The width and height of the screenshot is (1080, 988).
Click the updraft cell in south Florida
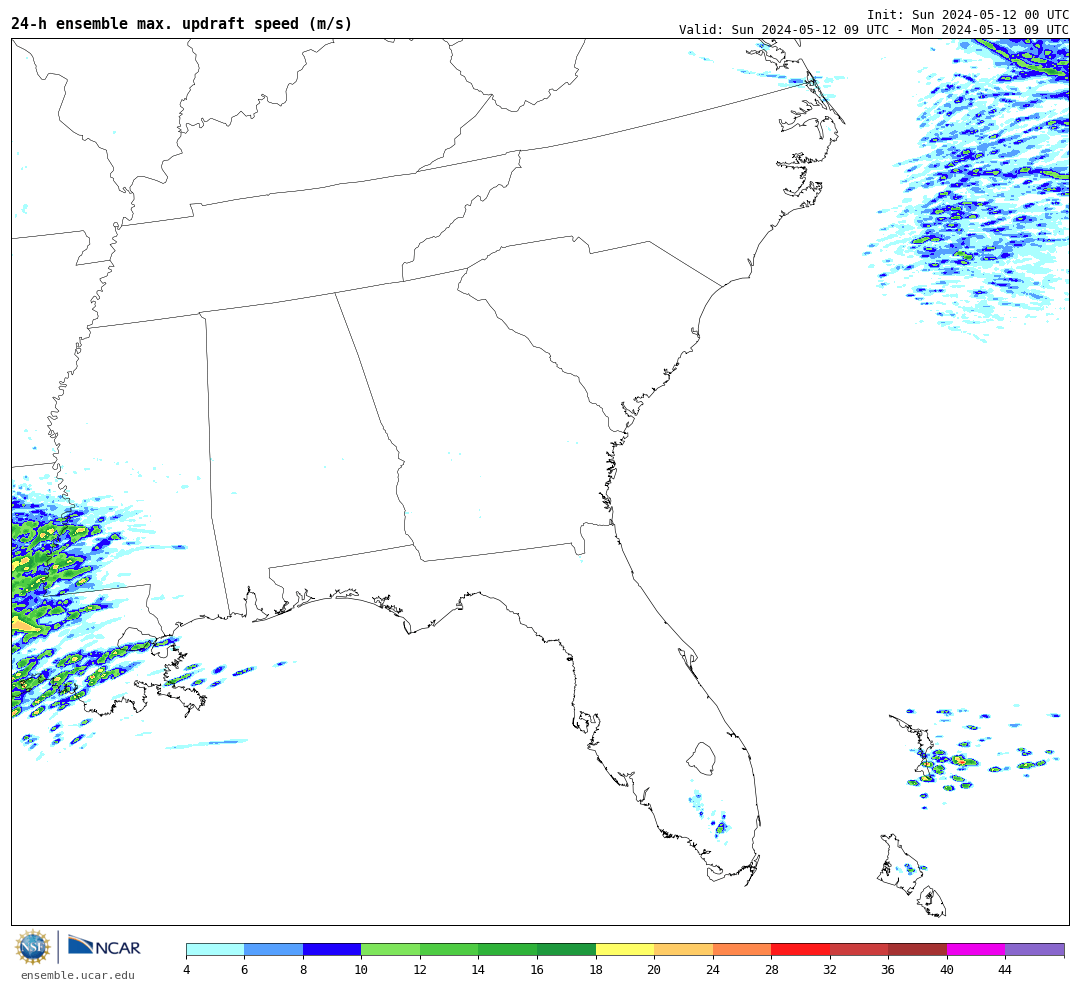pyautogui.click(x=721, y=827)
